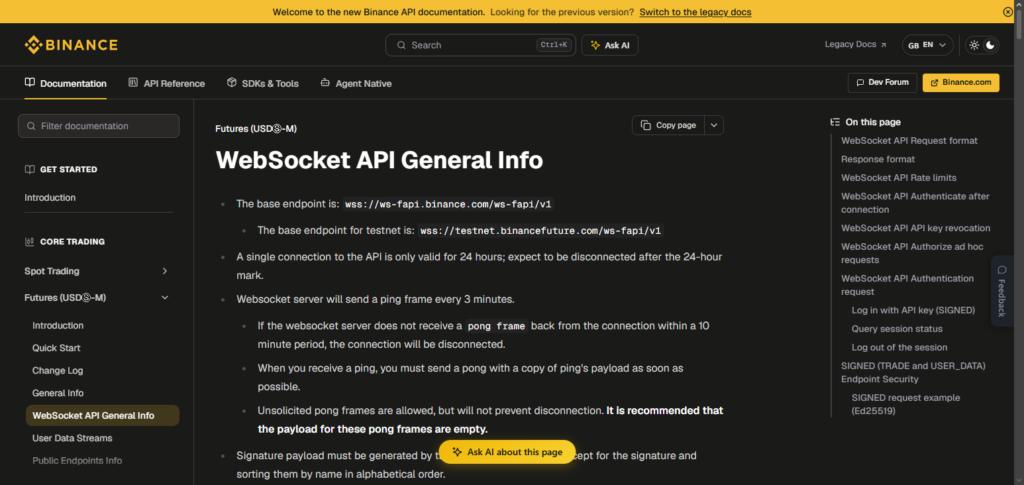Select the SDKs & Tools tab
The width and height of the screenshot is (1024, 485).
[263, 84]
